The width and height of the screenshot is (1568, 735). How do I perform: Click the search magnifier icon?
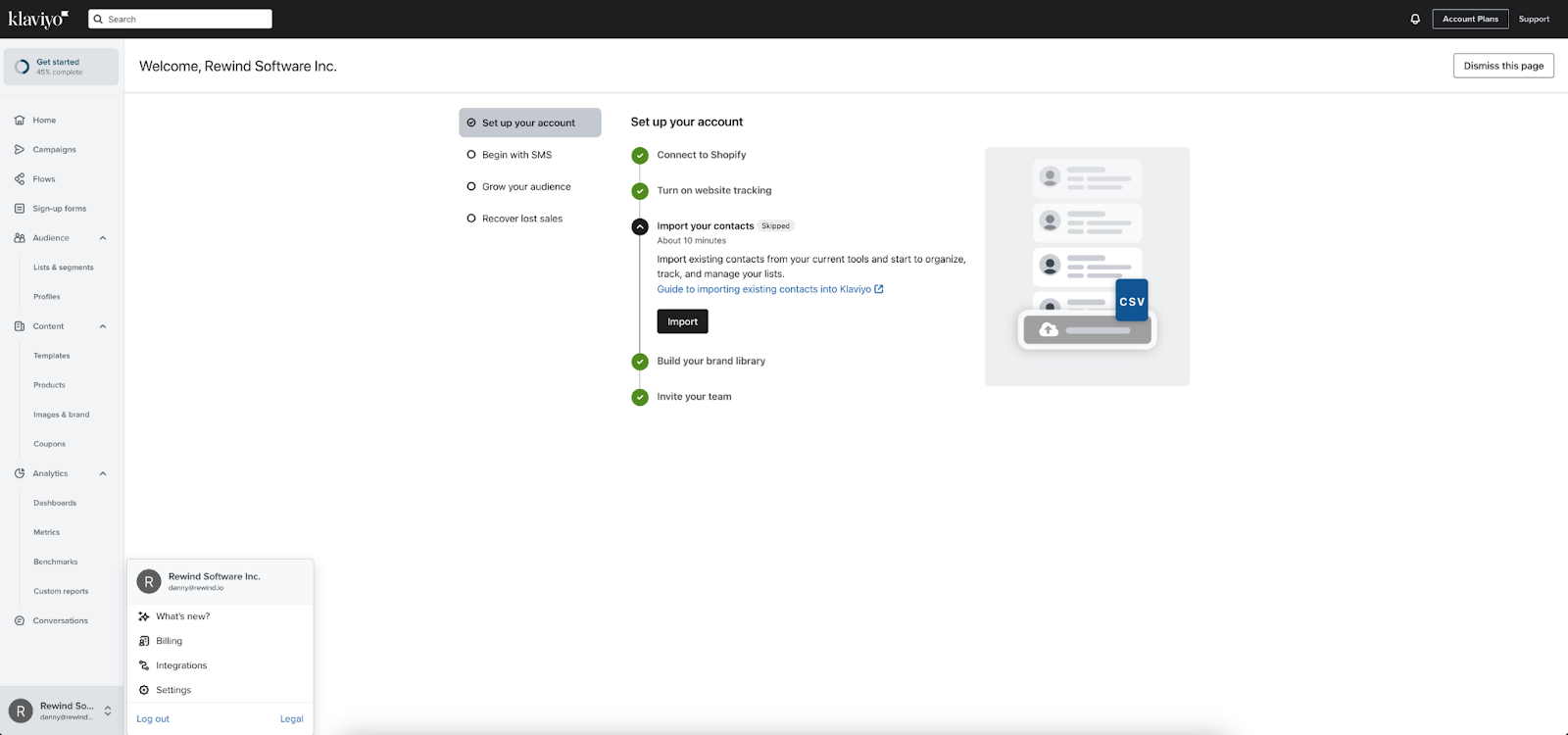98,19
